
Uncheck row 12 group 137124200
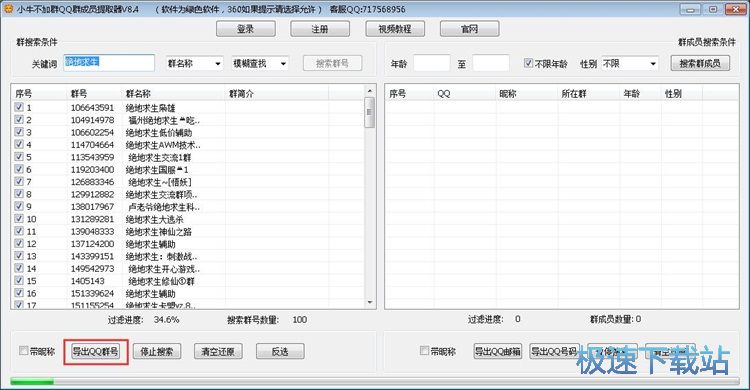19,244
